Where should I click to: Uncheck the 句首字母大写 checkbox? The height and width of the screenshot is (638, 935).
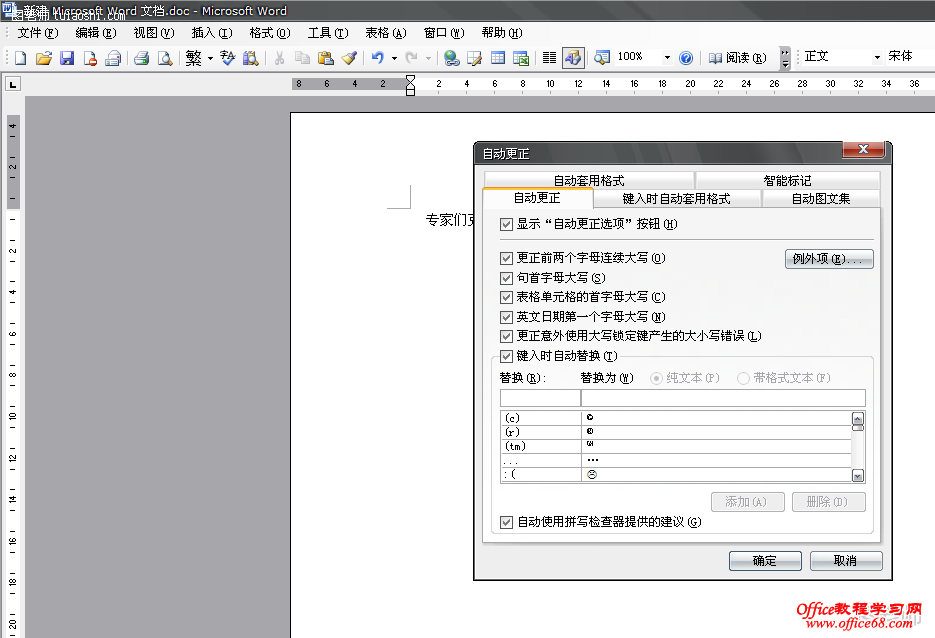click(506, 278)
